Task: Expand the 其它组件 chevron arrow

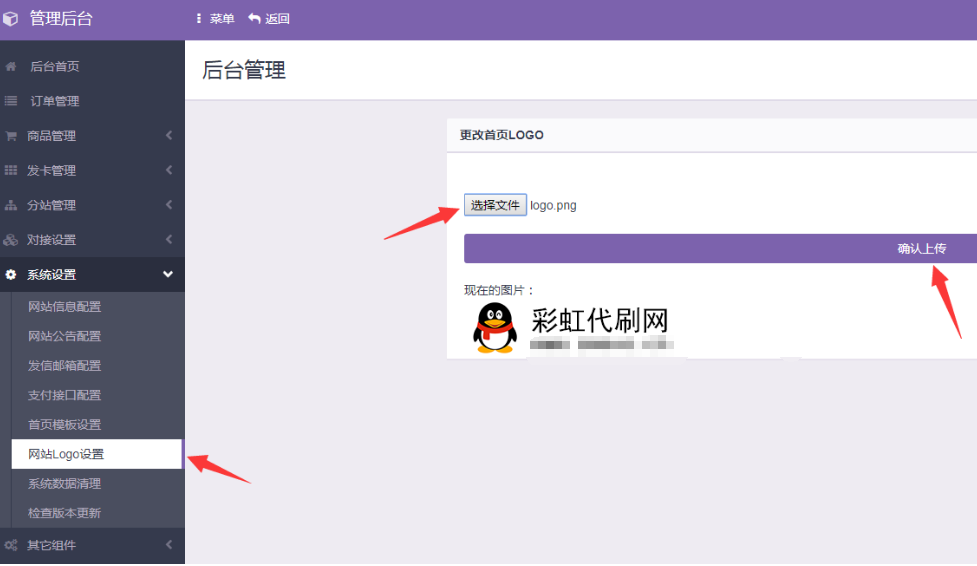Action: pos(169,545)
